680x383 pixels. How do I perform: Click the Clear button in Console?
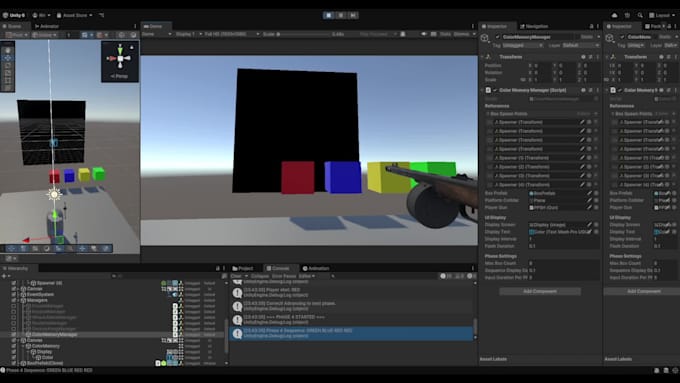[x=236, y=276]
